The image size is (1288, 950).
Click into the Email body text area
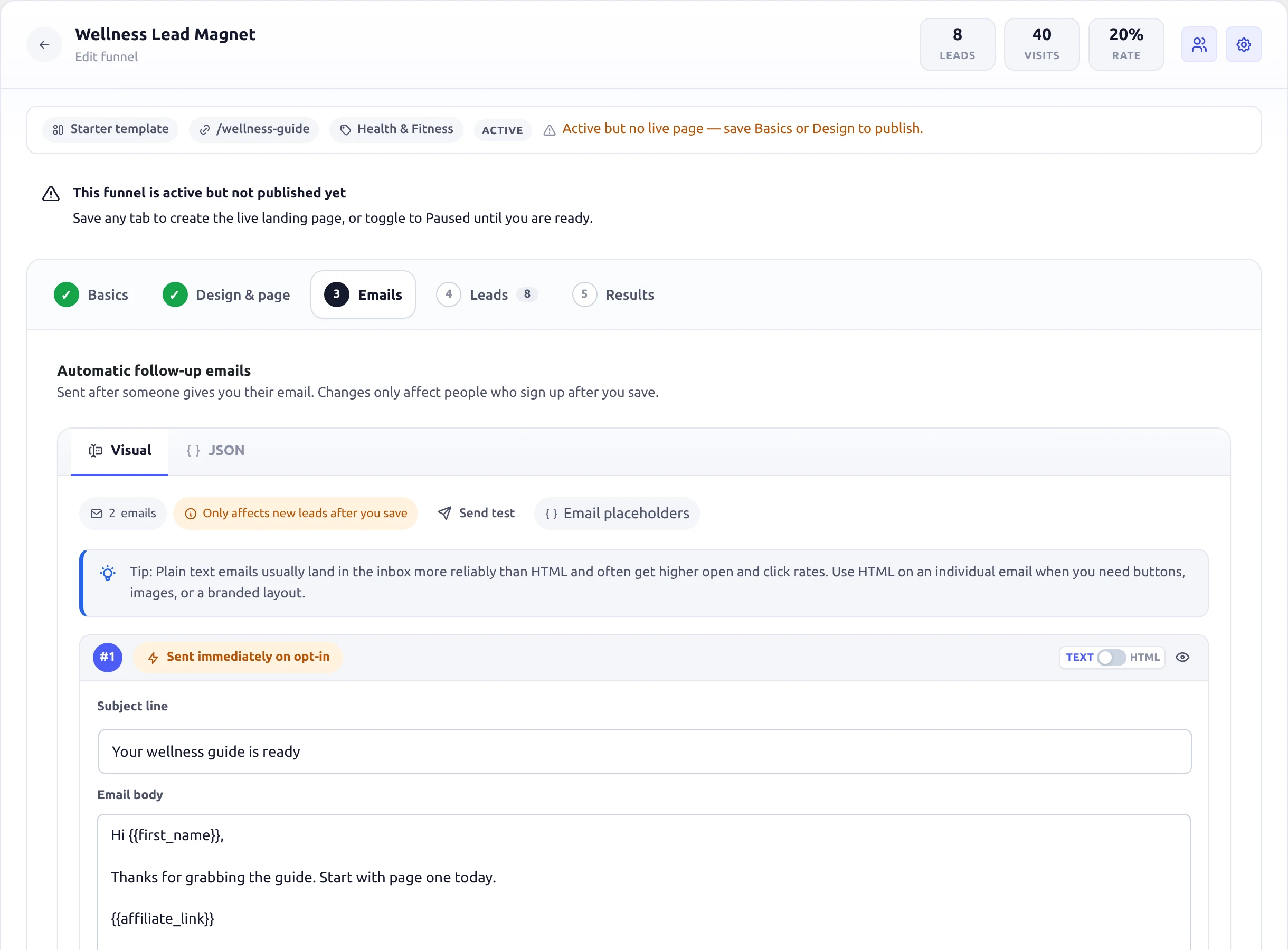pos(643,882)
